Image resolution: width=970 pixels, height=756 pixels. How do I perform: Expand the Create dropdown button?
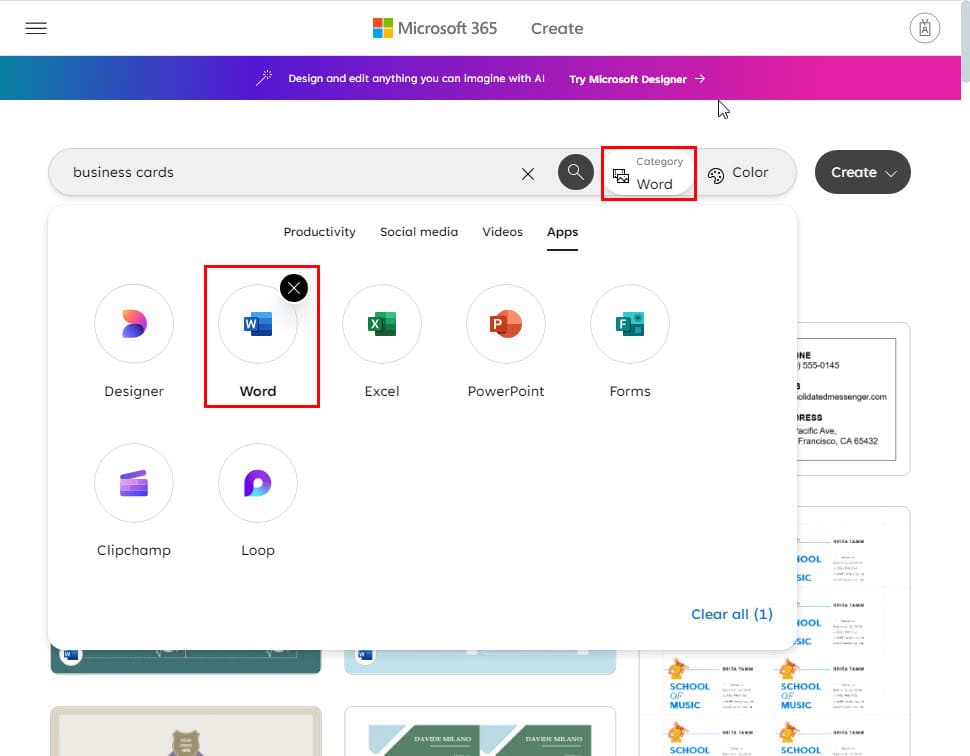[x=862, y=172]
